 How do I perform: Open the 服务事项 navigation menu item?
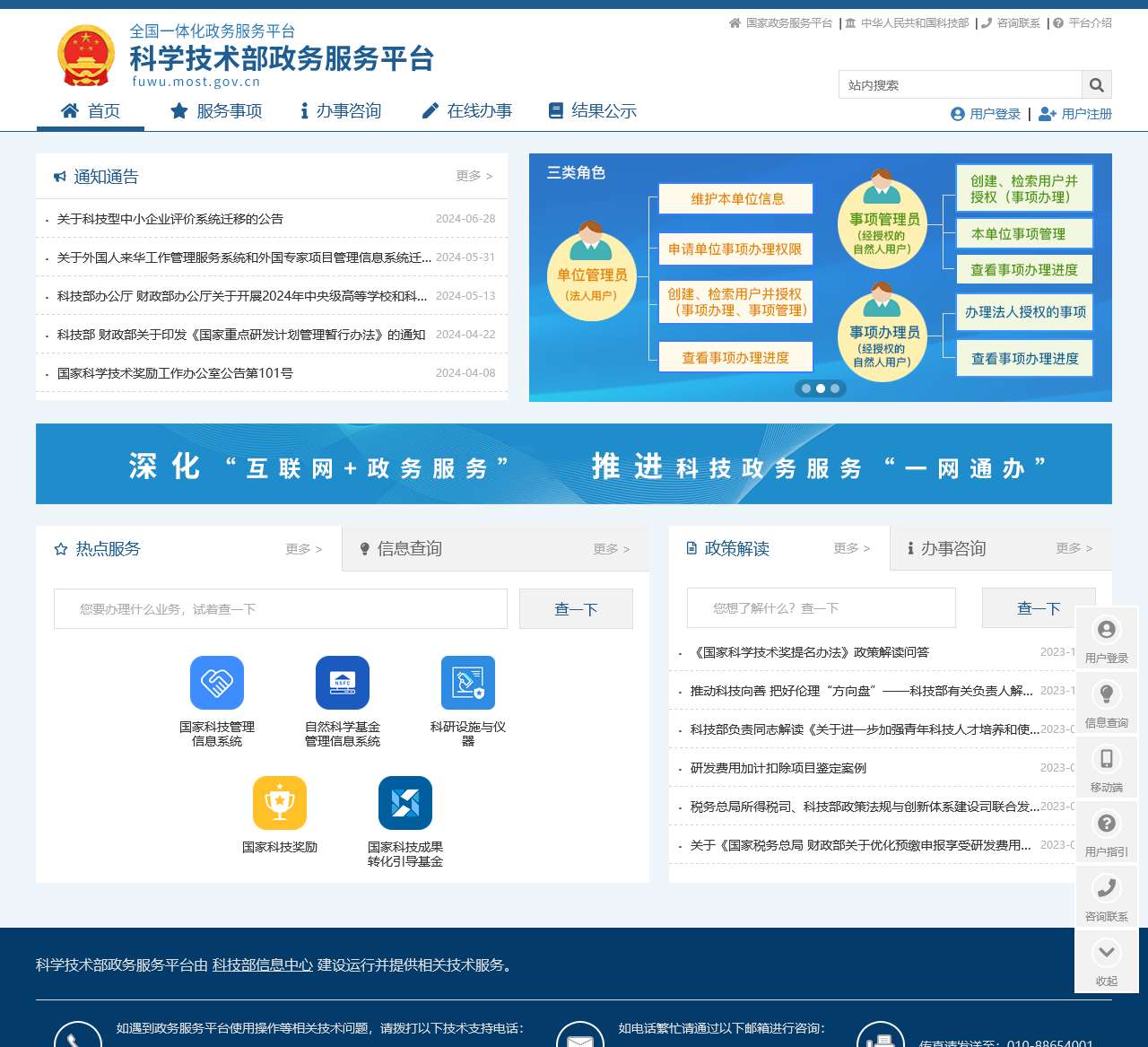point(216,111)
